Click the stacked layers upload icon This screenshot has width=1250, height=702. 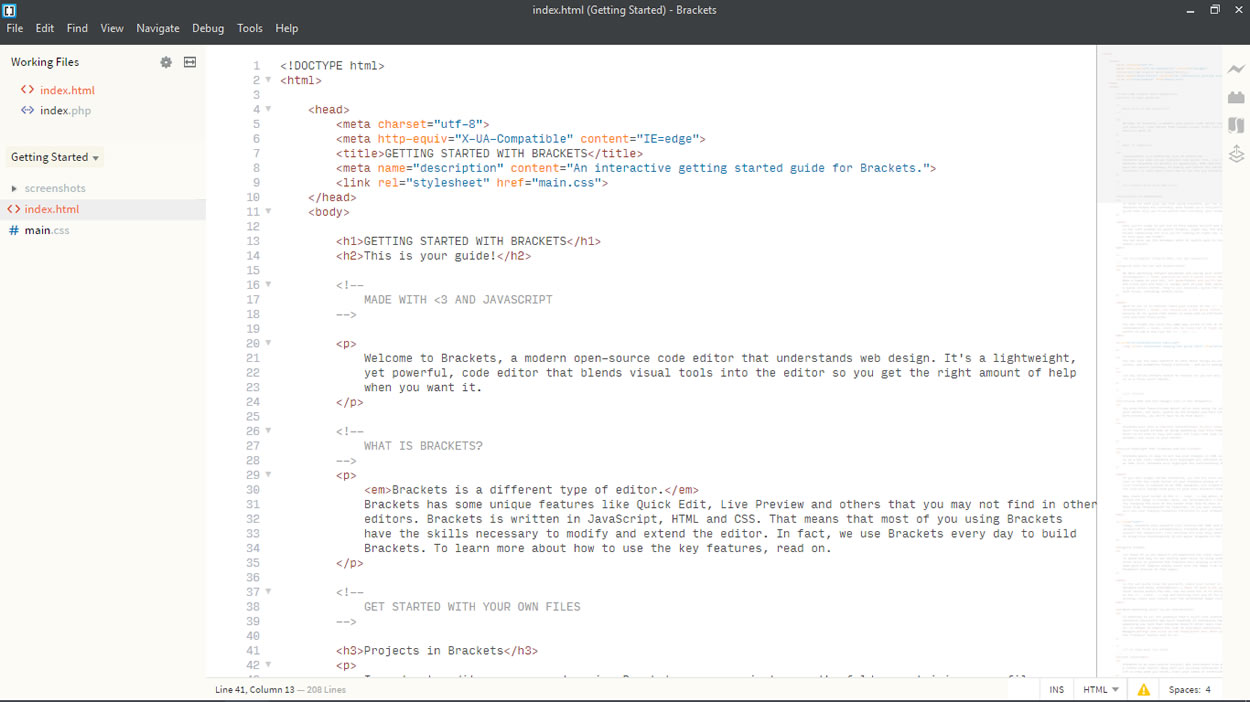[1237, 154]
